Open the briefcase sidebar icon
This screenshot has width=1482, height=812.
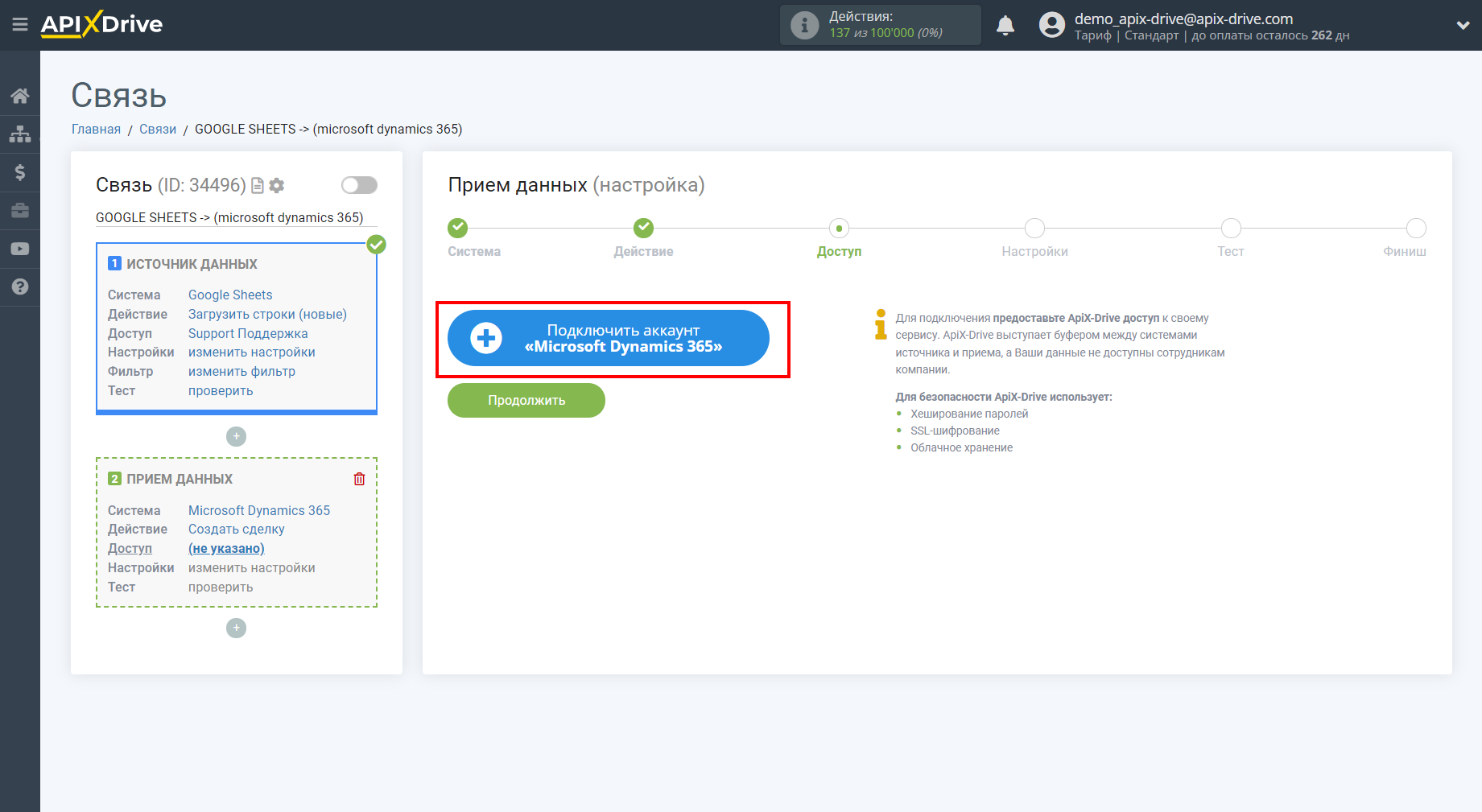point(20,211)
